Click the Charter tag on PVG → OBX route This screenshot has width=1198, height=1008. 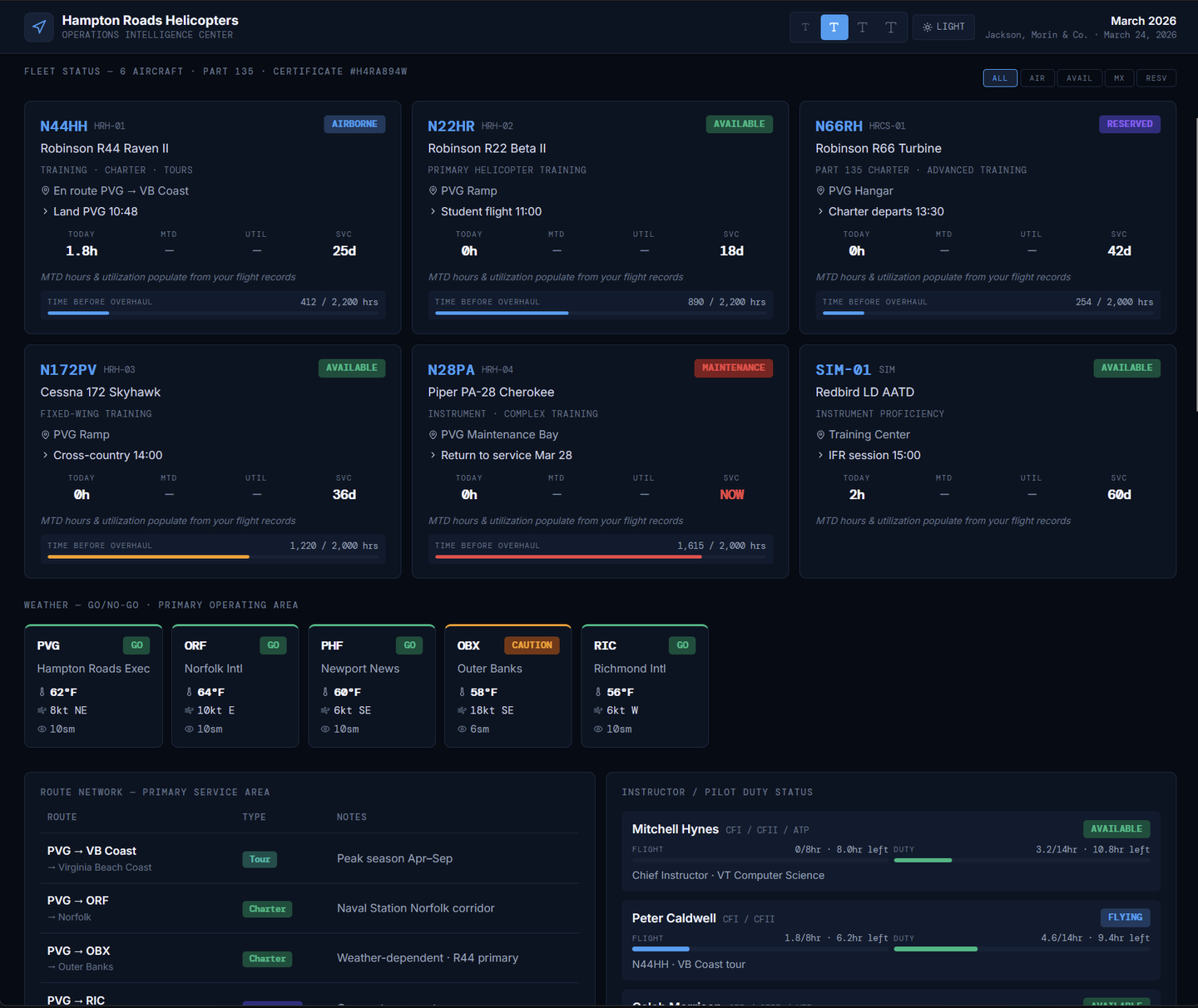pos(267,959)
